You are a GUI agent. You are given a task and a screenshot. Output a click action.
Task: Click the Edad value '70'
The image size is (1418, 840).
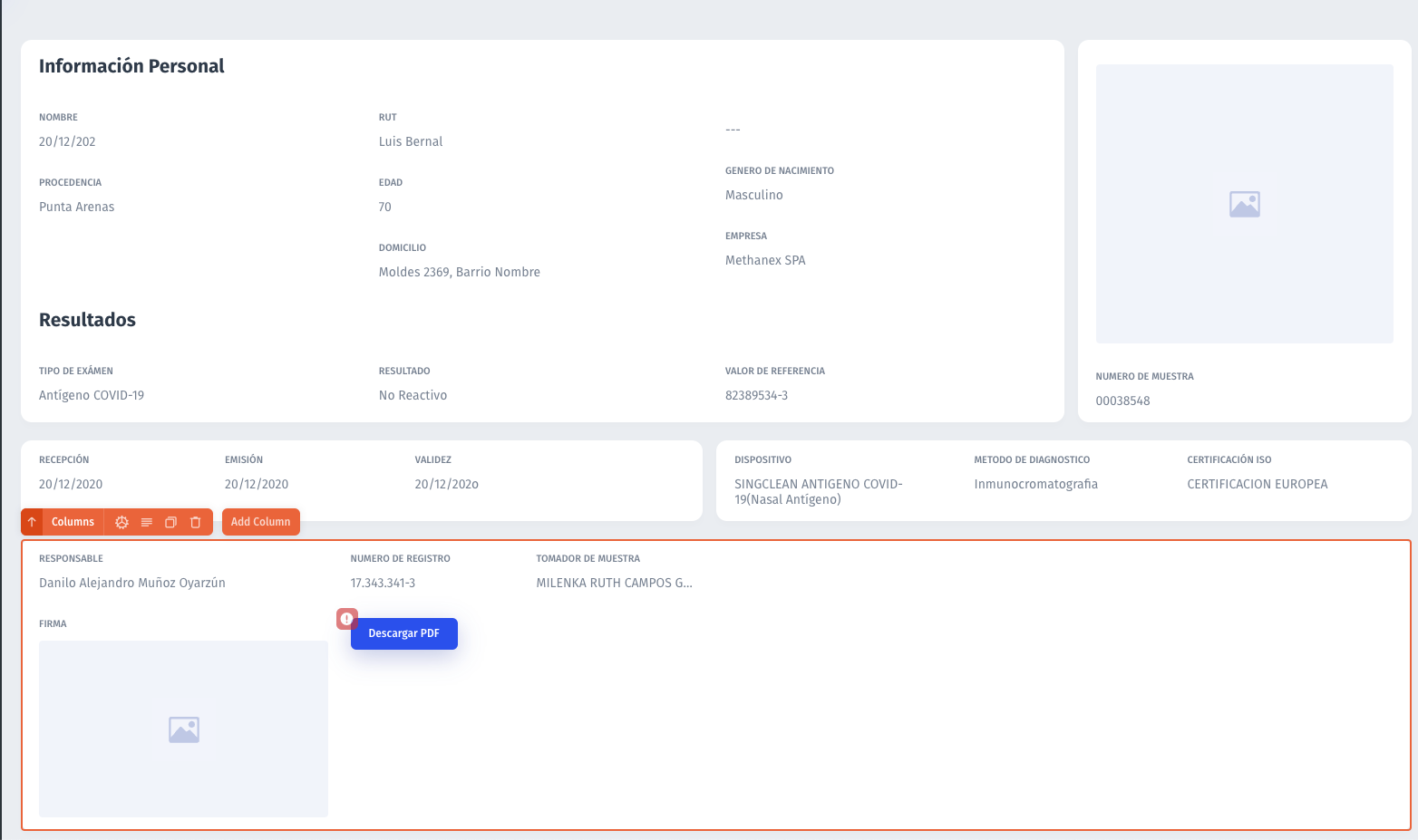(385, 207)
